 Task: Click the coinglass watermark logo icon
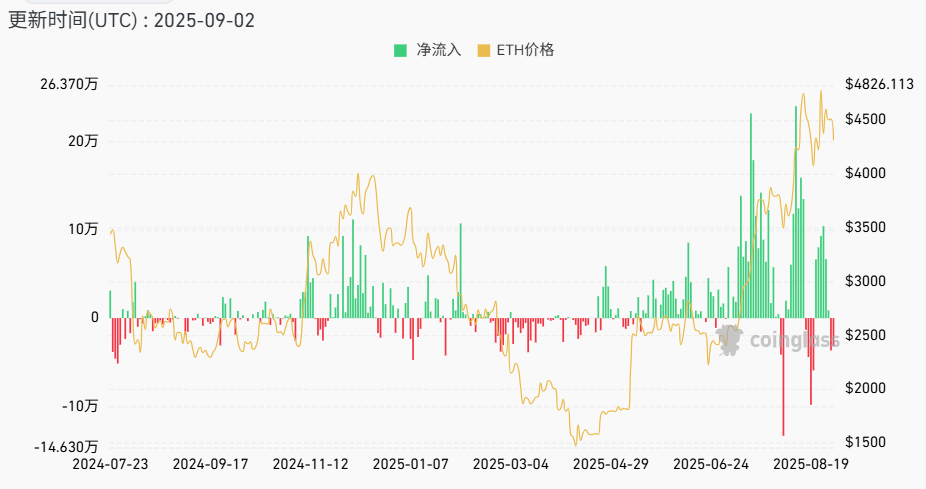[729, 339]
